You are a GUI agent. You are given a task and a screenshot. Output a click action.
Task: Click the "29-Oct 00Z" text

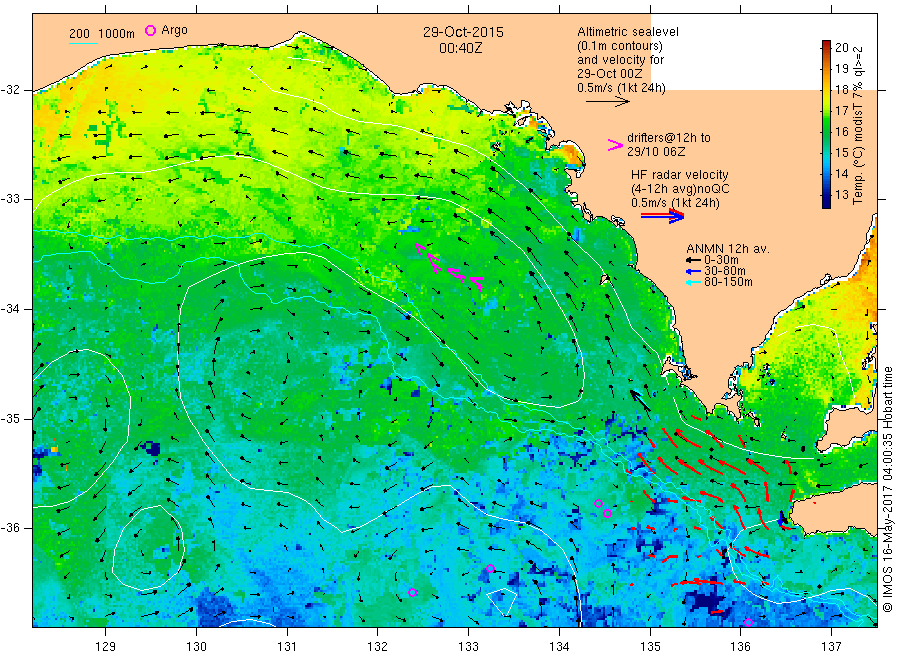610,73
